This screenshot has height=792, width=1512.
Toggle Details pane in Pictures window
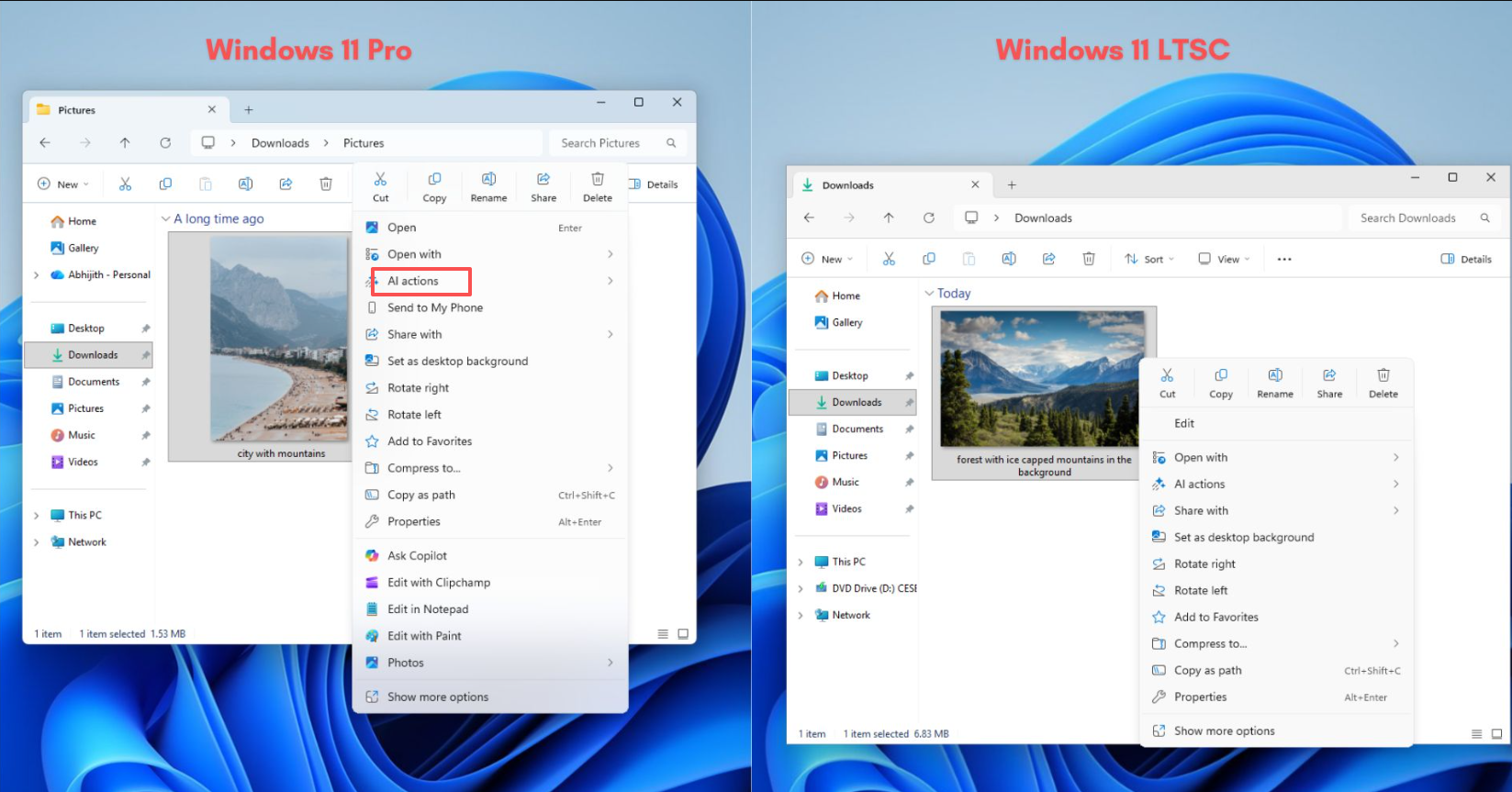point(654,184)
